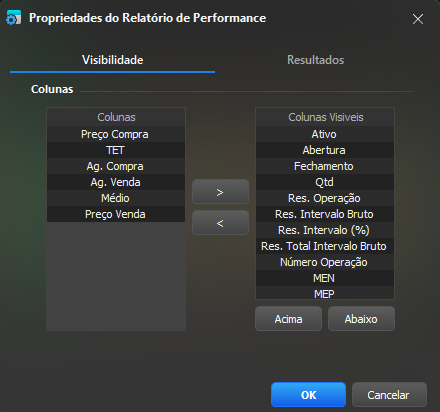
Task: Select the Visibilidade tab
Action: click(x=113, y=60)
